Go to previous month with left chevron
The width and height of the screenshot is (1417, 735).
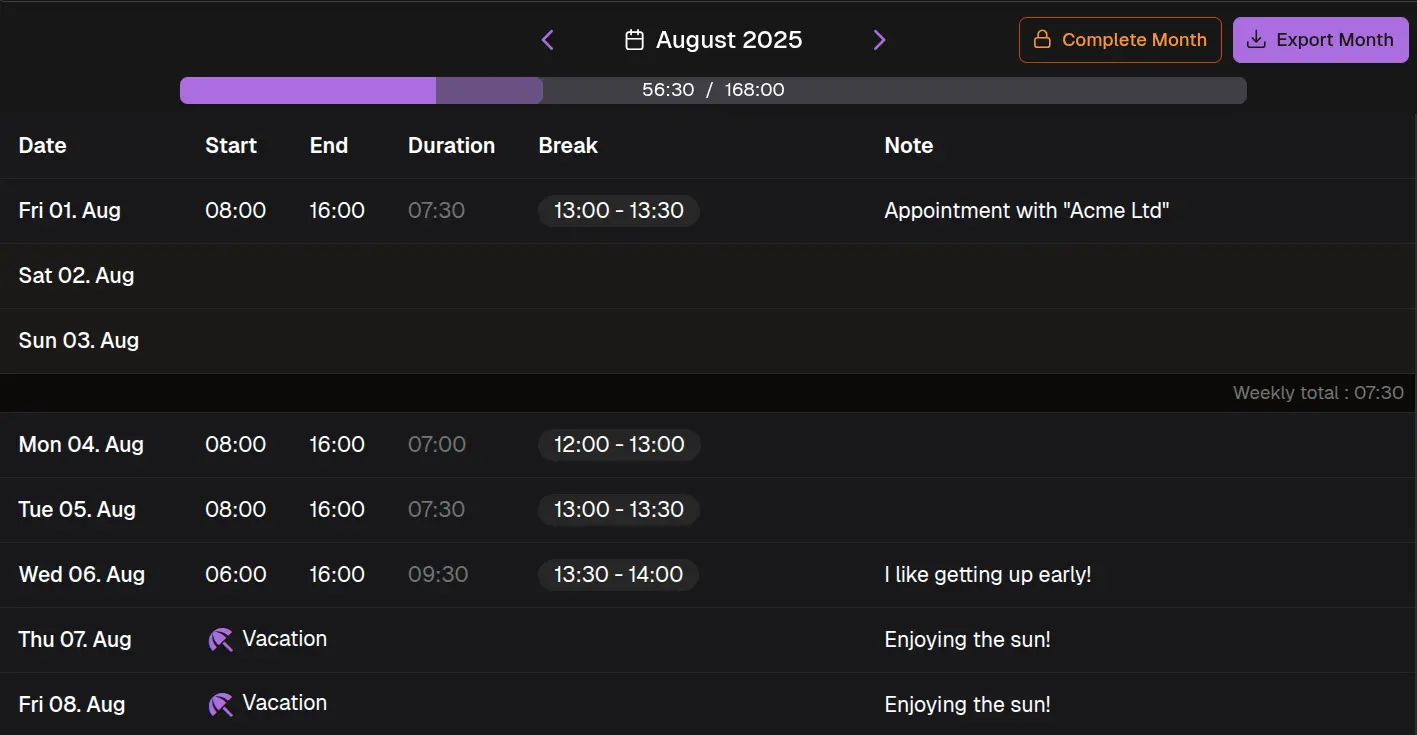(547, 40)
